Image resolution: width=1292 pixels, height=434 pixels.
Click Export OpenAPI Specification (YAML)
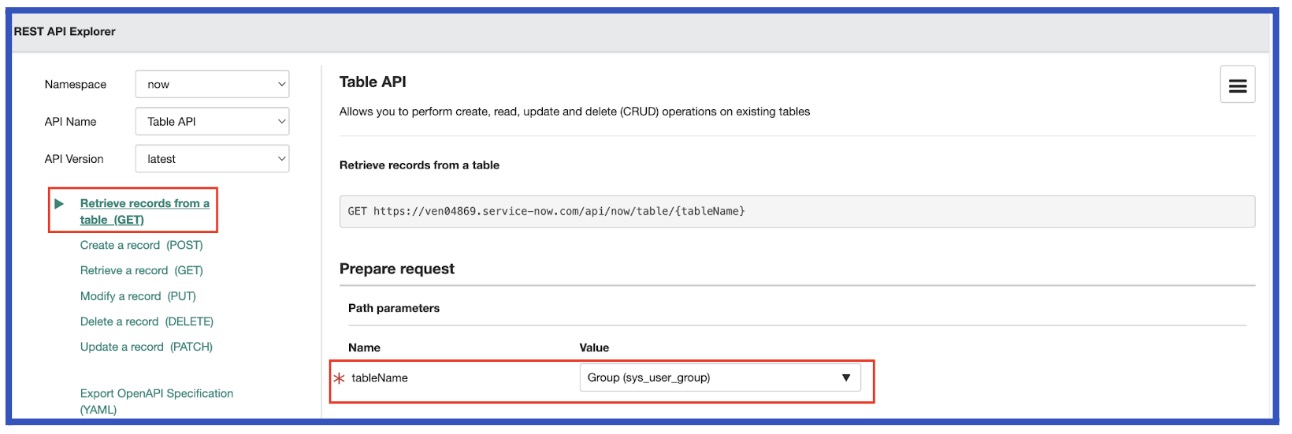click(x=157, y=401)
